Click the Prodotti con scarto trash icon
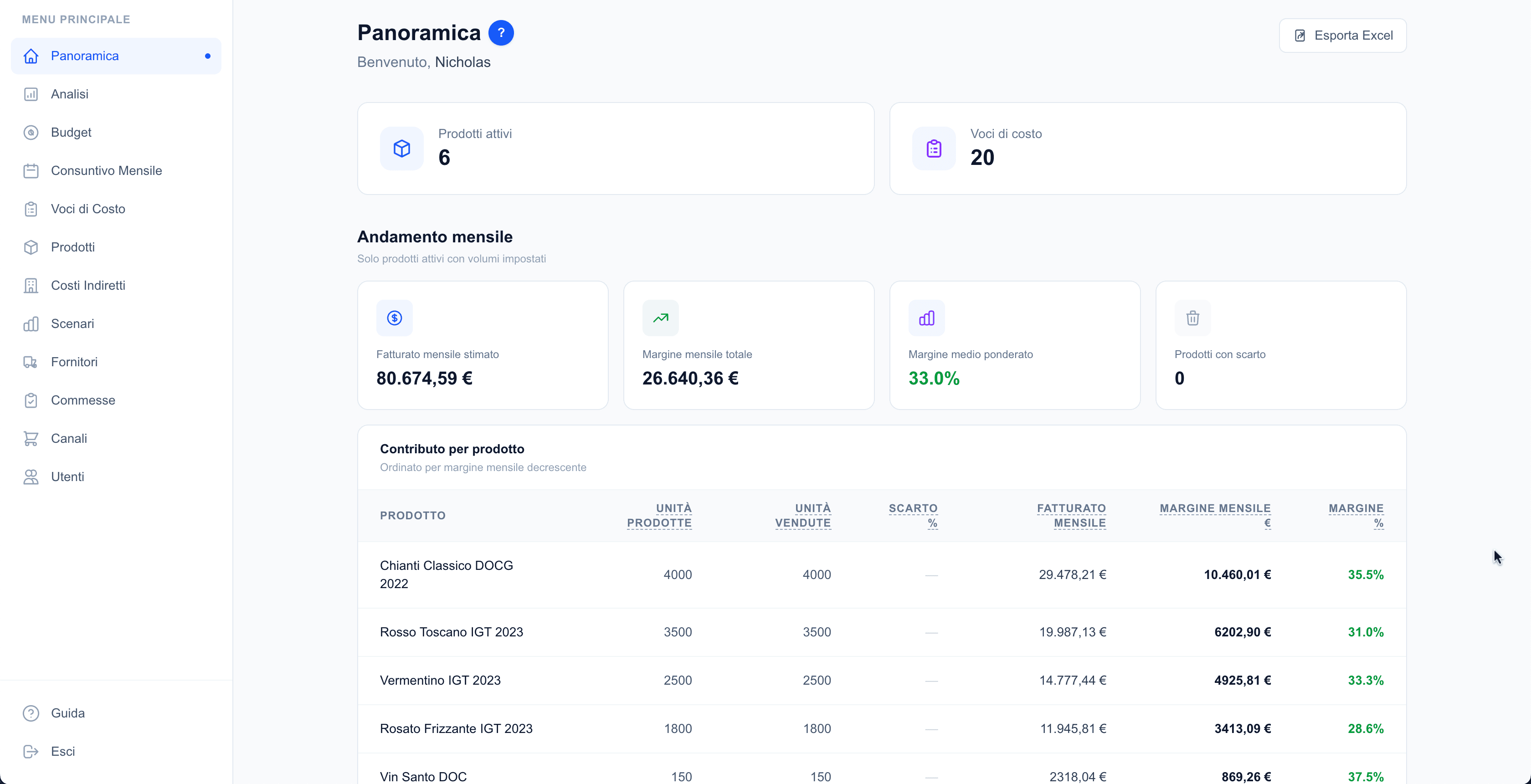The image size is (1531, 784). click(x=1193, y=318)
